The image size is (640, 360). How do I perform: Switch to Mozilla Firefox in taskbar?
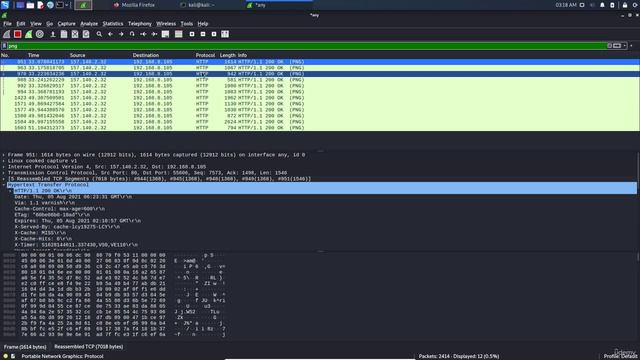tap(134, 5)
